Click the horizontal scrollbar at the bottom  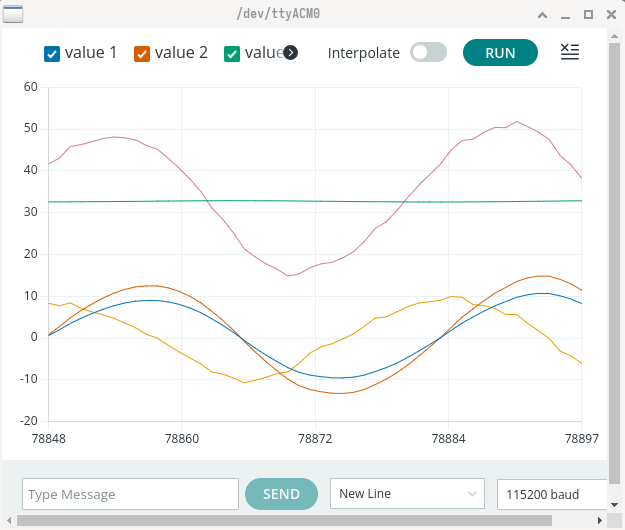(300, 520)
